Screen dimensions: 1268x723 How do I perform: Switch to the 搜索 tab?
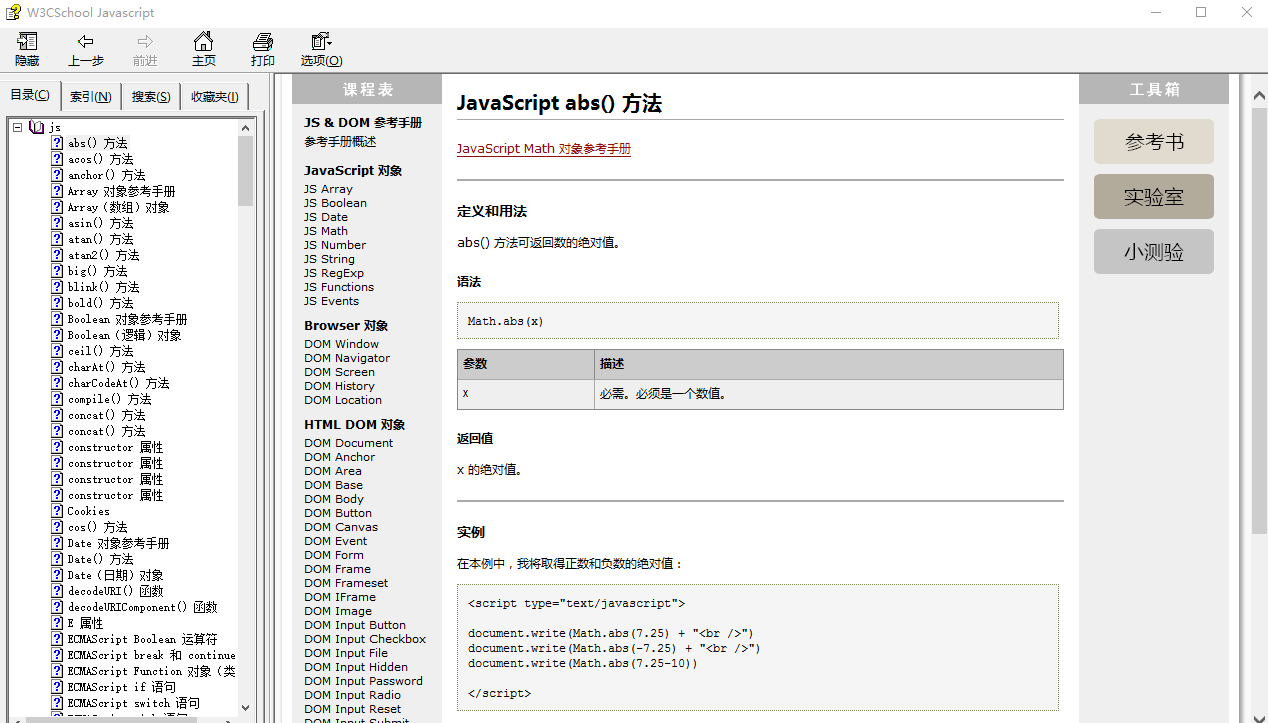149,95
